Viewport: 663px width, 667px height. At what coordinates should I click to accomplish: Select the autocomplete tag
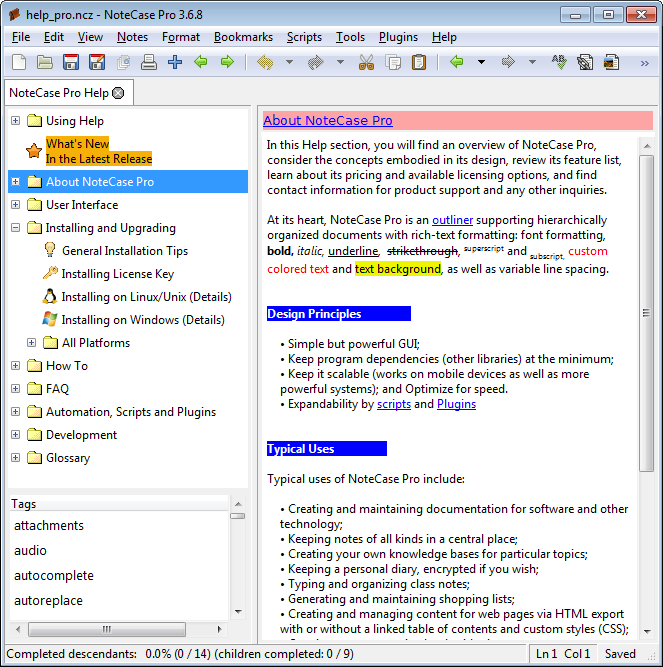54,576
